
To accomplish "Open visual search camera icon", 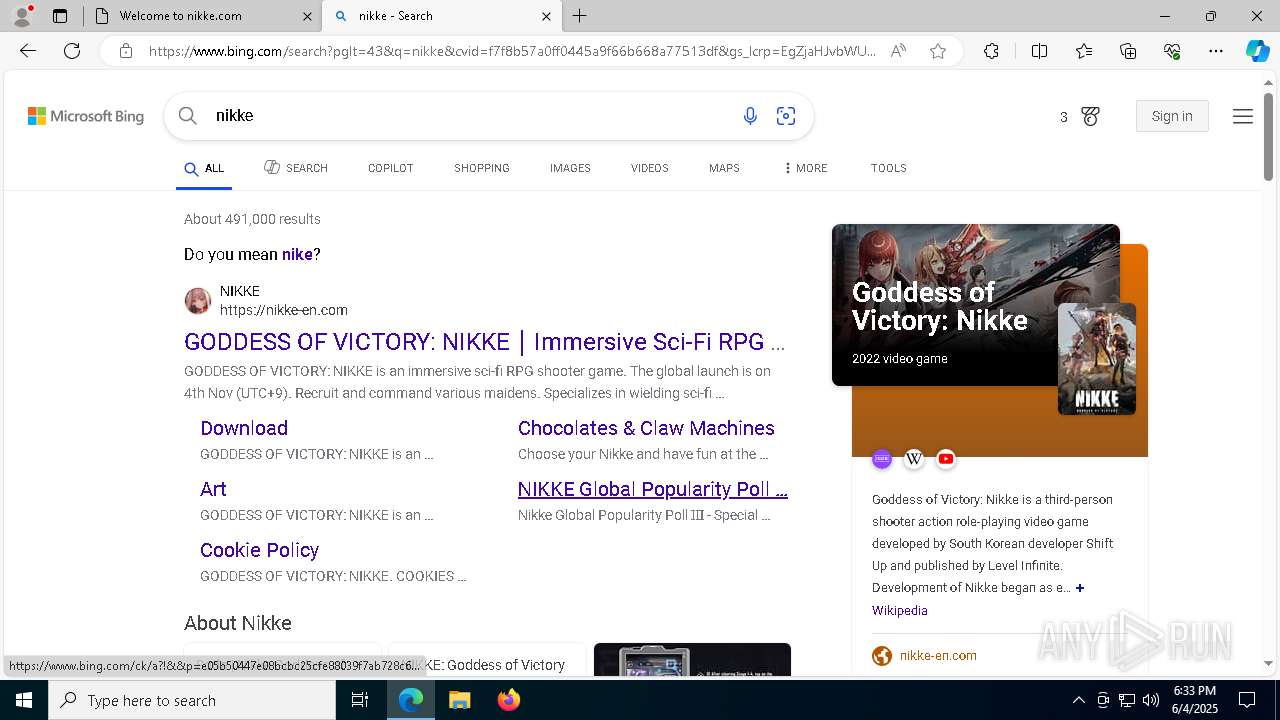I will tap(786, 116).
